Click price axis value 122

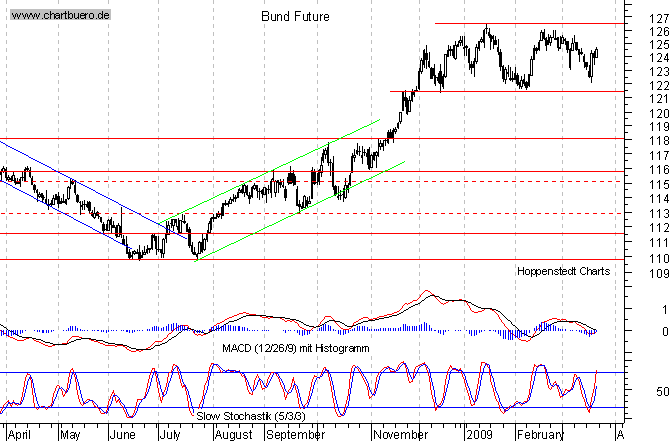659,86
